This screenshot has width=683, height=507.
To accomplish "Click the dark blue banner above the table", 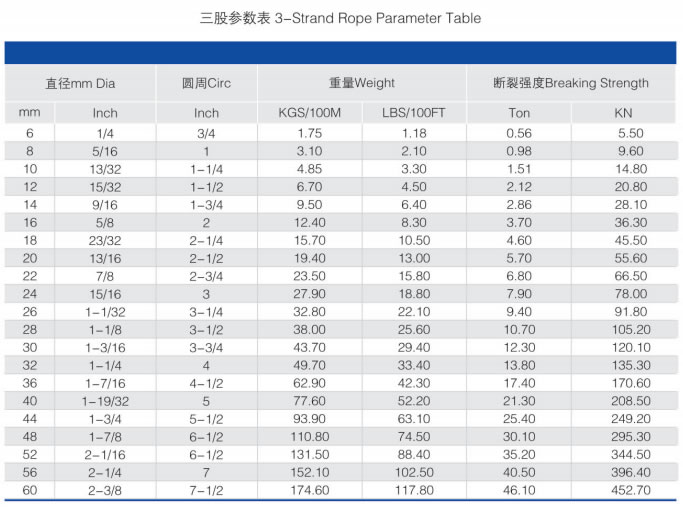I will click(341, 53).
